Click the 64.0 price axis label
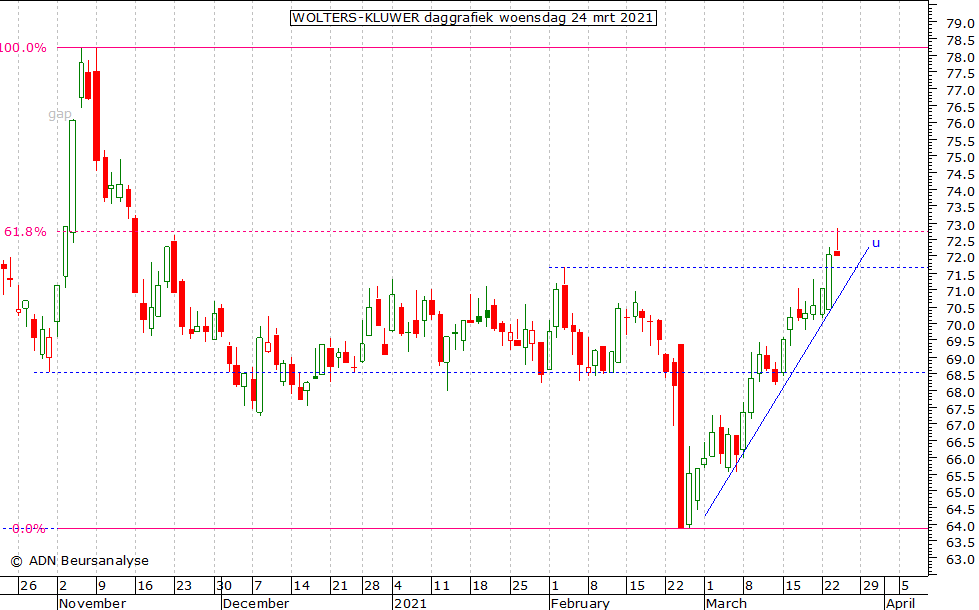 [x=960, y=527]
